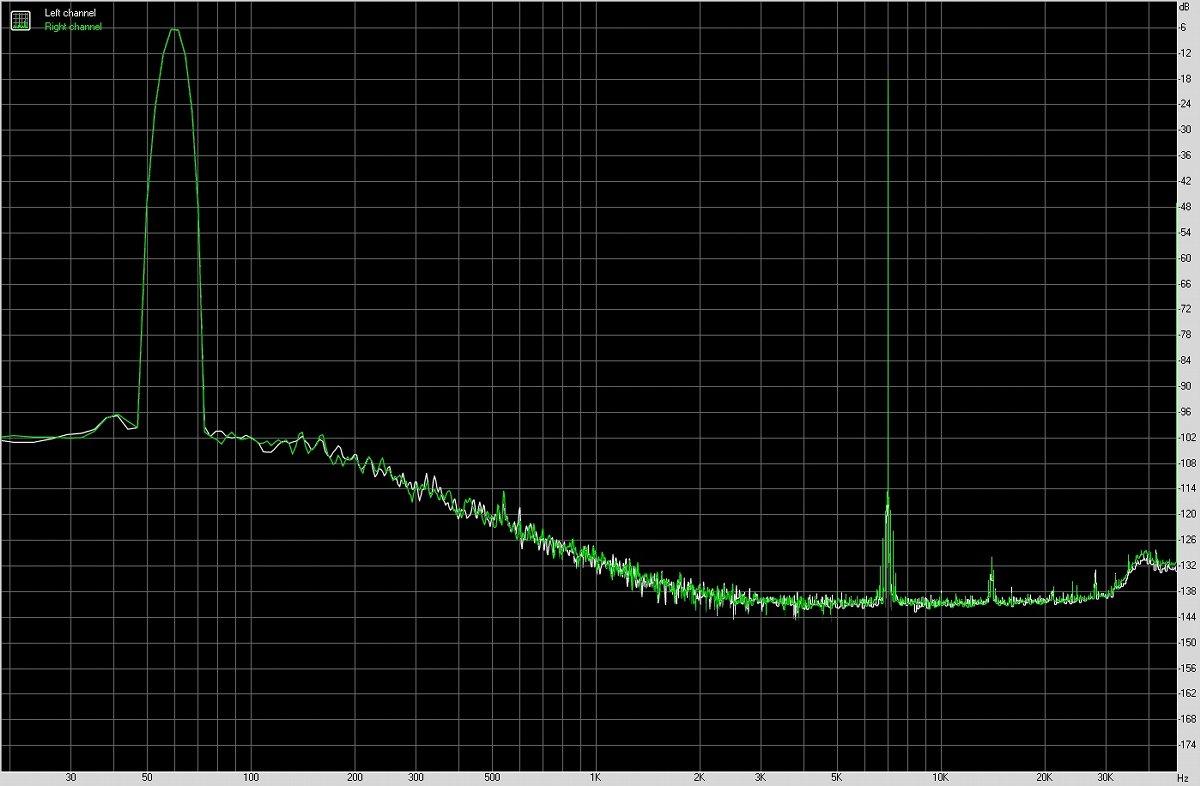Click the 30 Hz frequency axis label
The height and width of the screenshot is (786, 1200).
click(70, 777)
